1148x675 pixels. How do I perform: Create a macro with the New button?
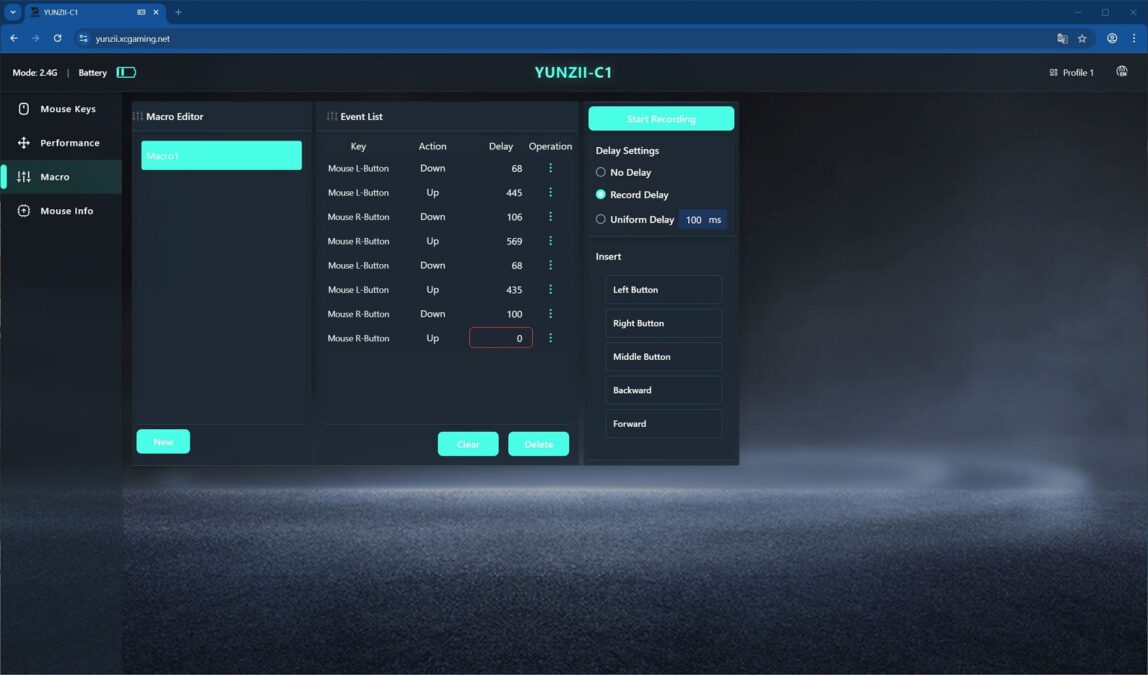click(x=163, y=441)
